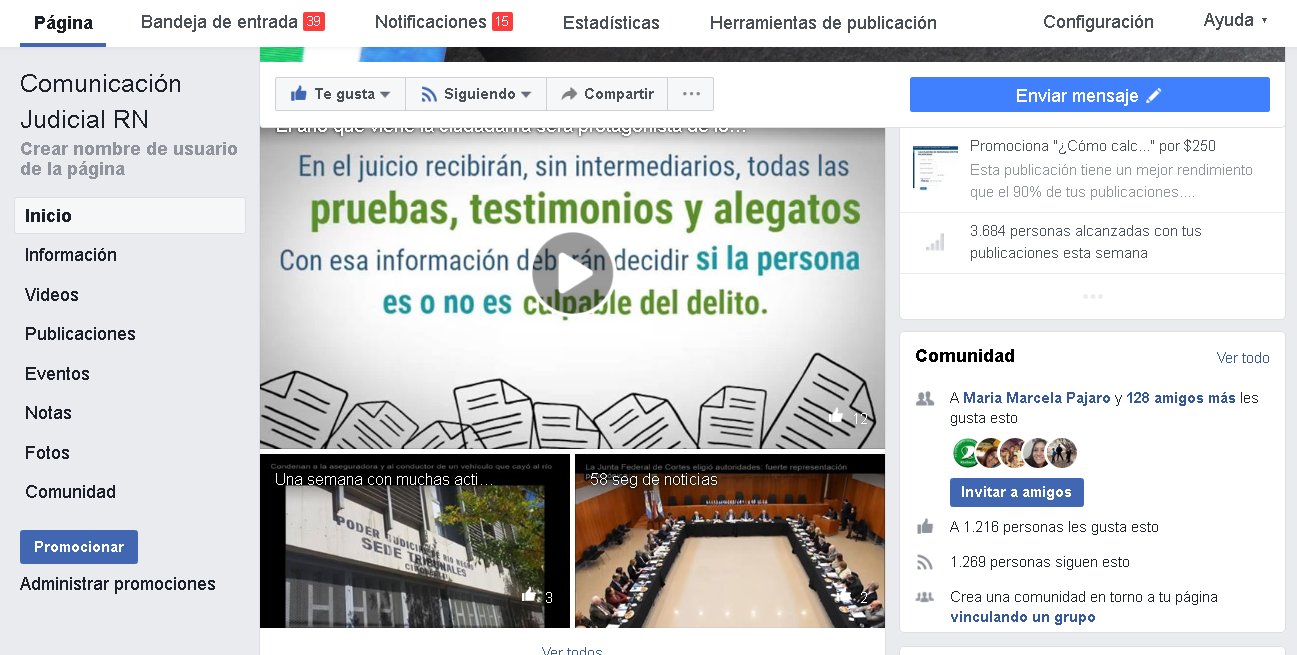This screenshot has height=655, width=1297.
Task: Open the '...' more options menu
Action: 691,93
